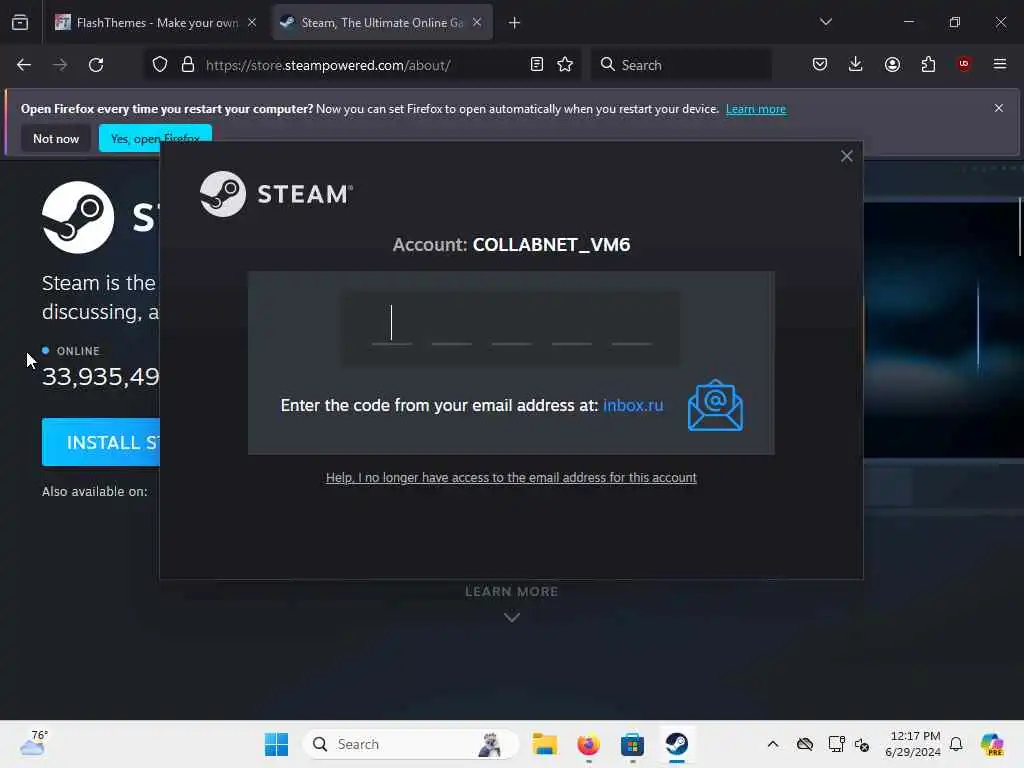Screen dimensions: 1024x768
Task: Close the Steam login code dialog
Action: [846, 156]
